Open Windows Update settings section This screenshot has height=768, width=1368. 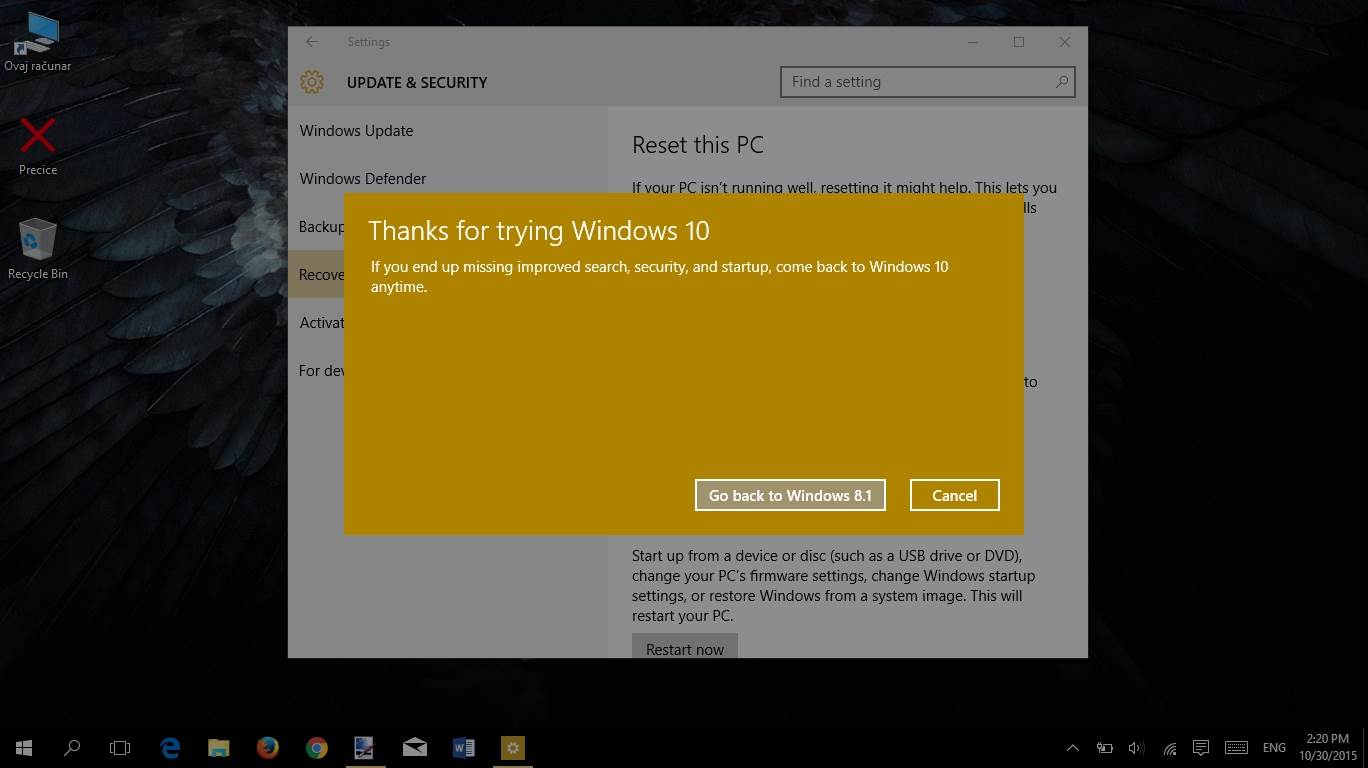pos(356,131)
